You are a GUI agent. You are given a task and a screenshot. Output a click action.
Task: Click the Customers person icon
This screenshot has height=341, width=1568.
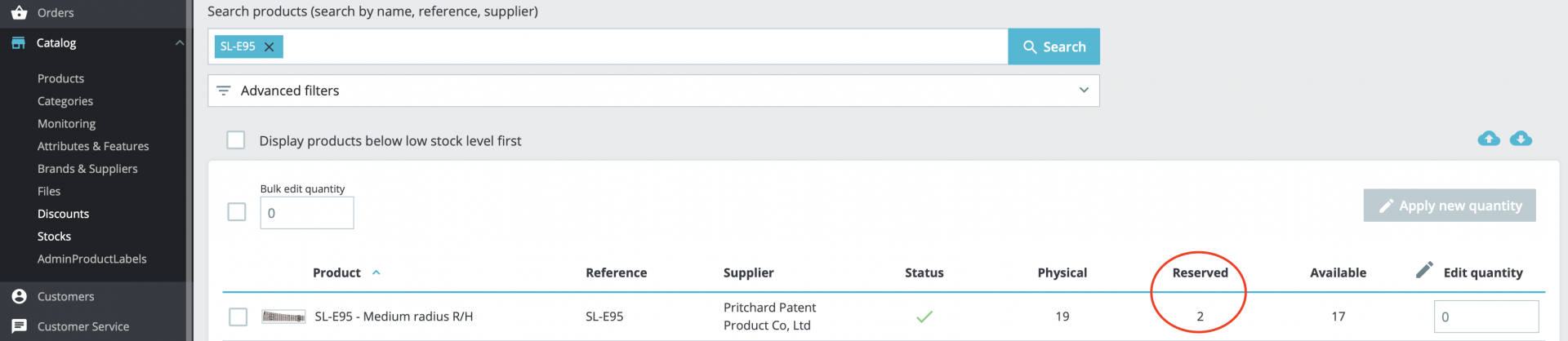point(19,296)
